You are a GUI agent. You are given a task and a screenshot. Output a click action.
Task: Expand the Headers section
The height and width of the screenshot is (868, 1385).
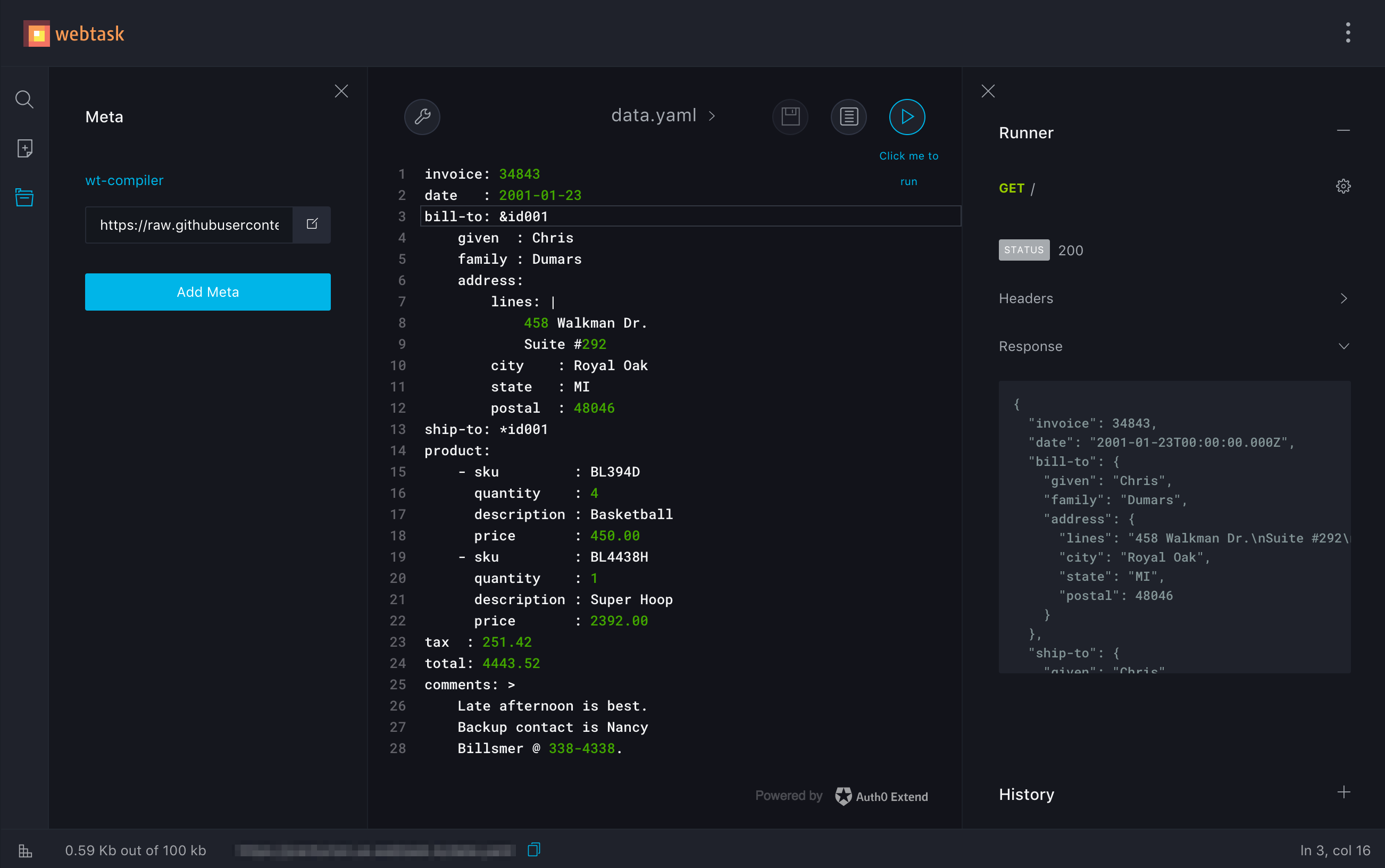tap(1343, 298)
